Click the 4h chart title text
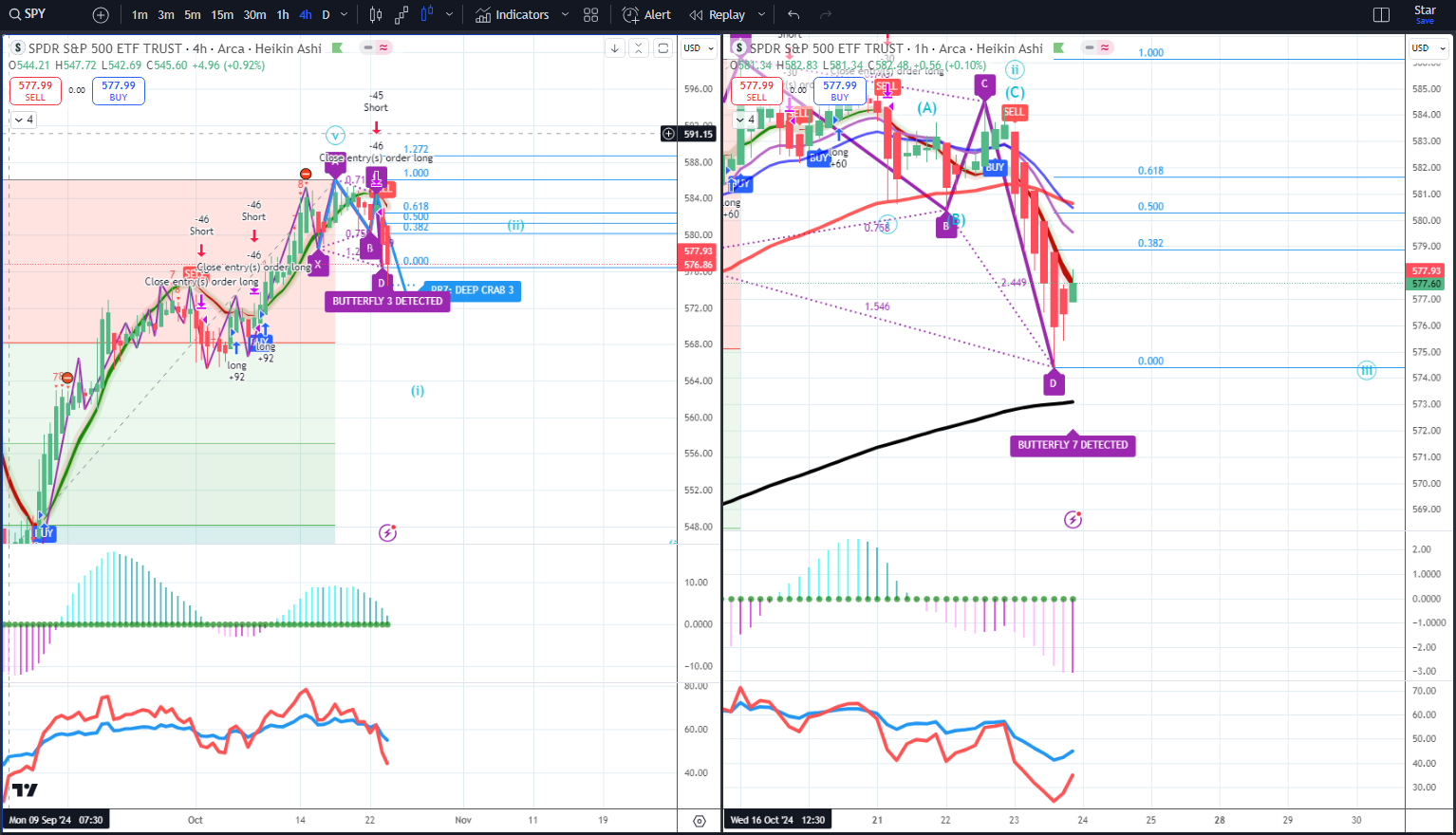This screenshot has width=1456, height=835. point(175,48)
